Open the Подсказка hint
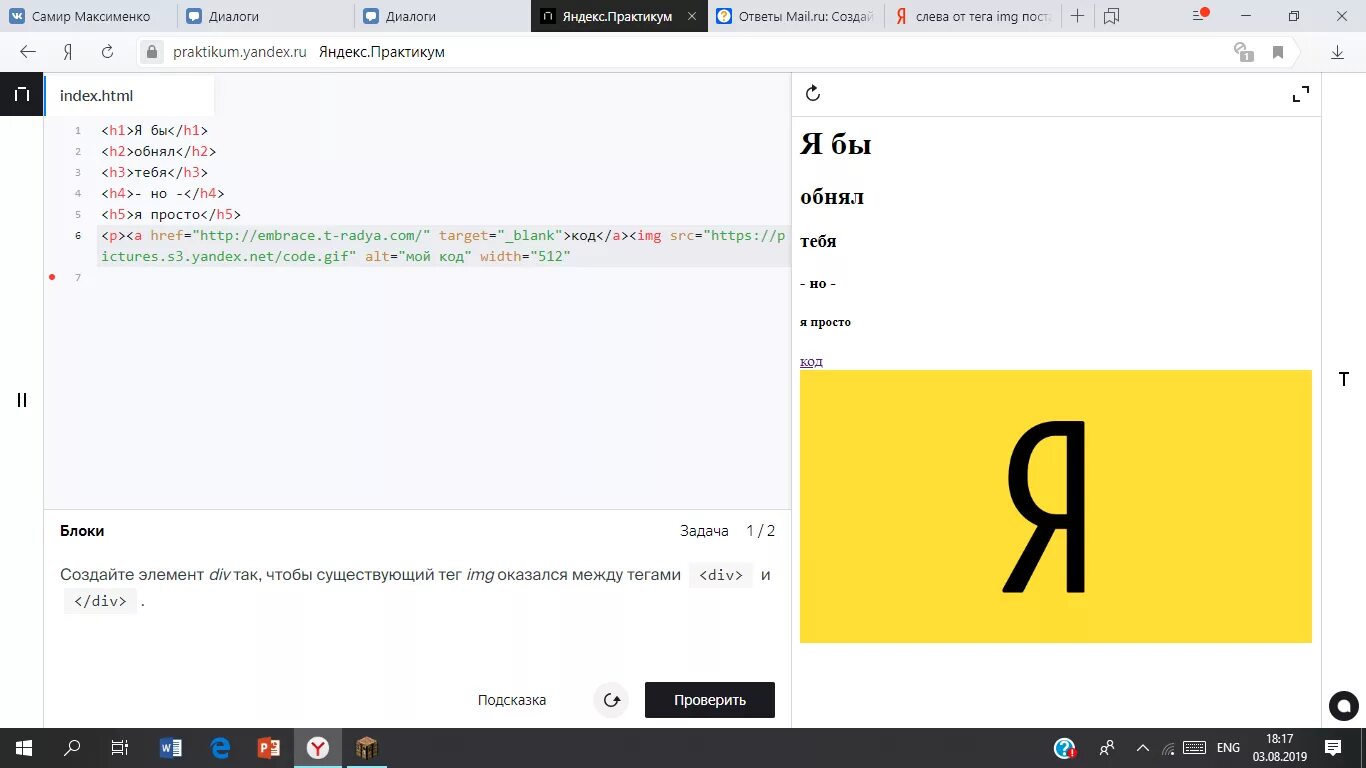 pos(512,700)
